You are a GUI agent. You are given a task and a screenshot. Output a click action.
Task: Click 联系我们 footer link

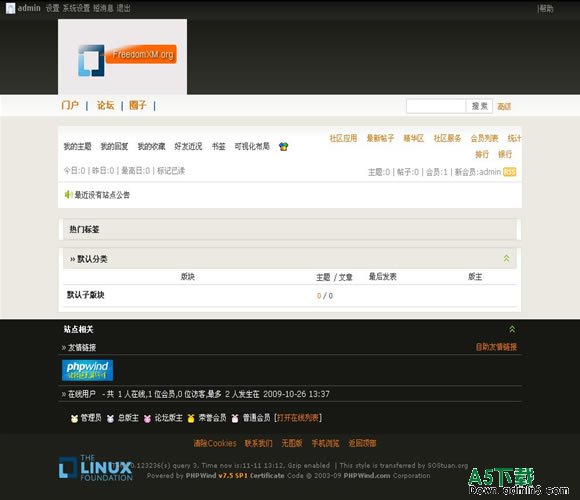click(259, 443)
